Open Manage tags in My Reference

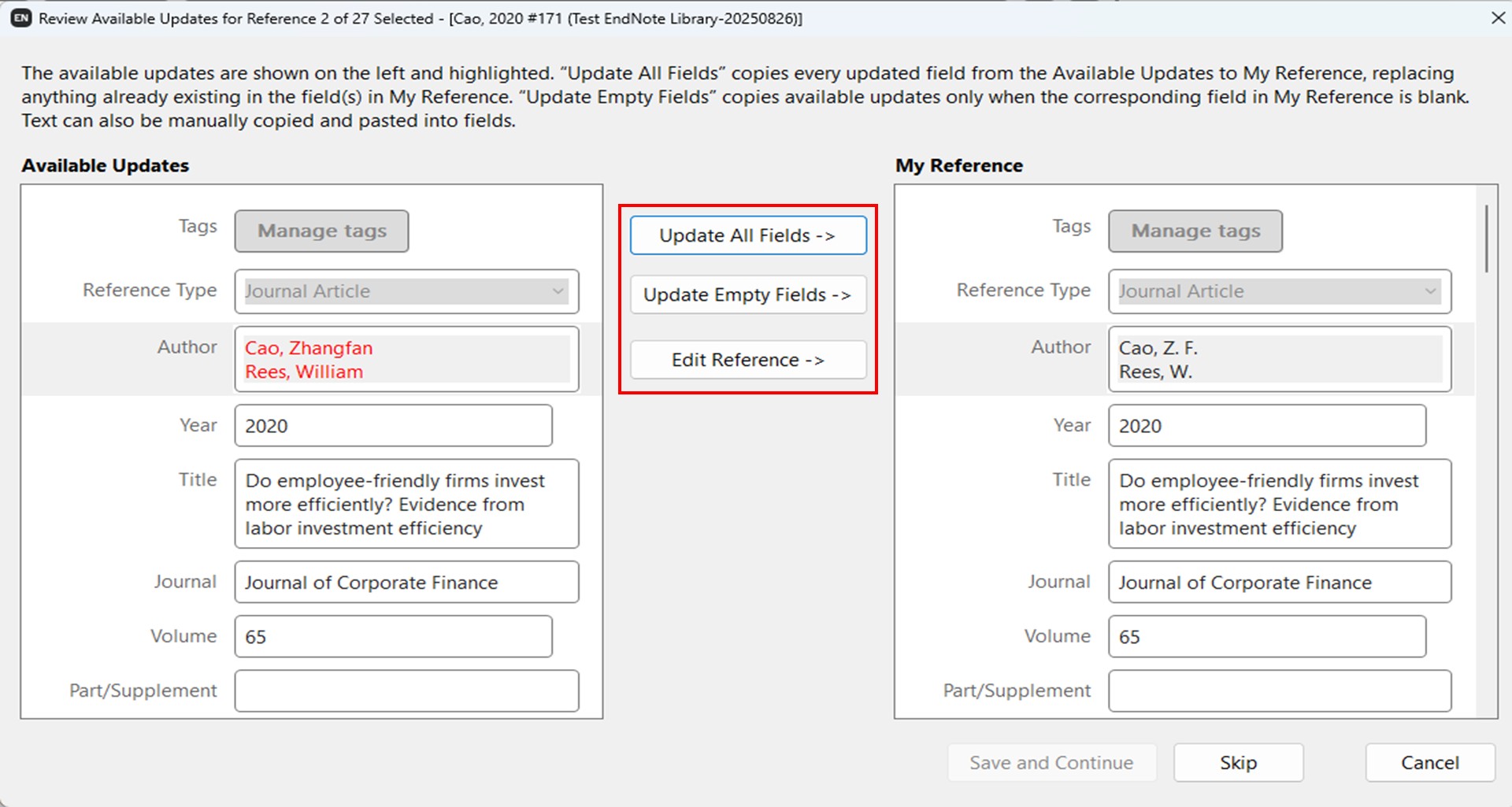coord(1195,231)
